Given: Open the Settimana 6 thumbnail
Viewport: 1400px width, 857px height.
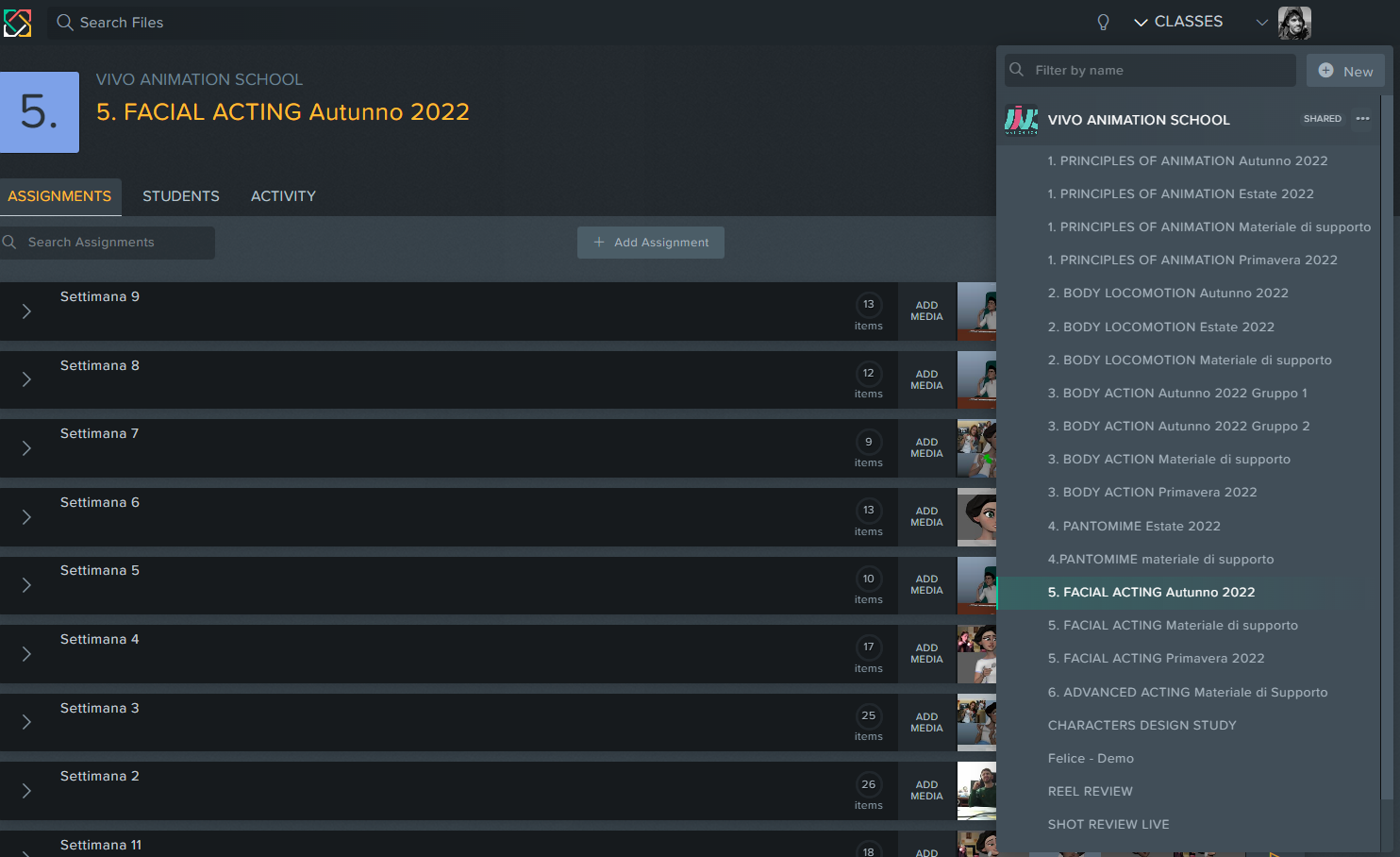Looking at the screenshot, I should 976,517.
